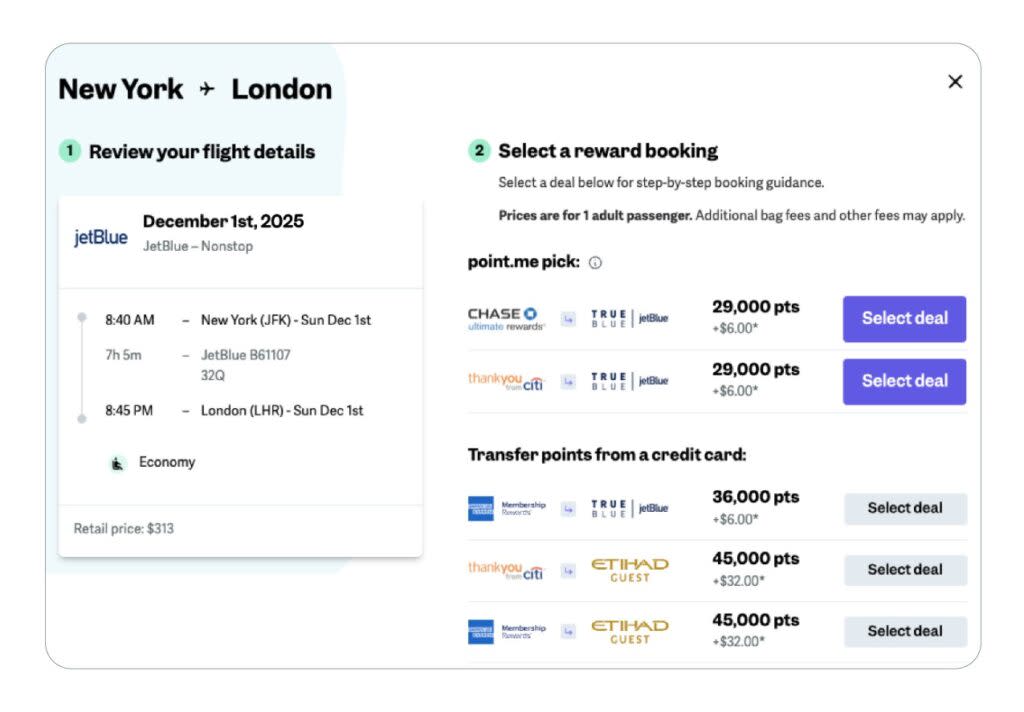This screenshot has width=1024, height=712.
Task: Select the Amex TrueBlue 36,000 pts deal
Action: [x=905, y=508]
